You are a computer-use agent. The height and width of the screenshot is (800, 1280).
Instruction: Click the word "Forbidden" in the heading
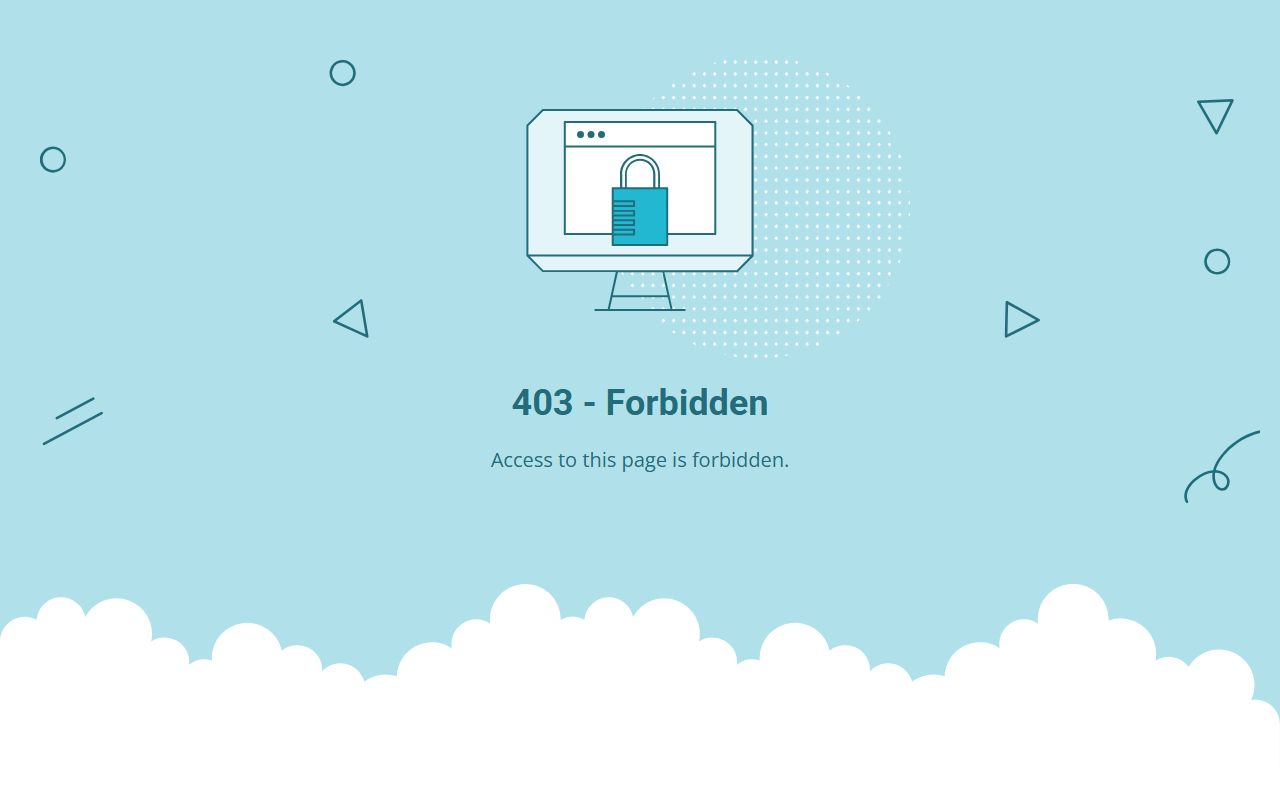point(687,403)
